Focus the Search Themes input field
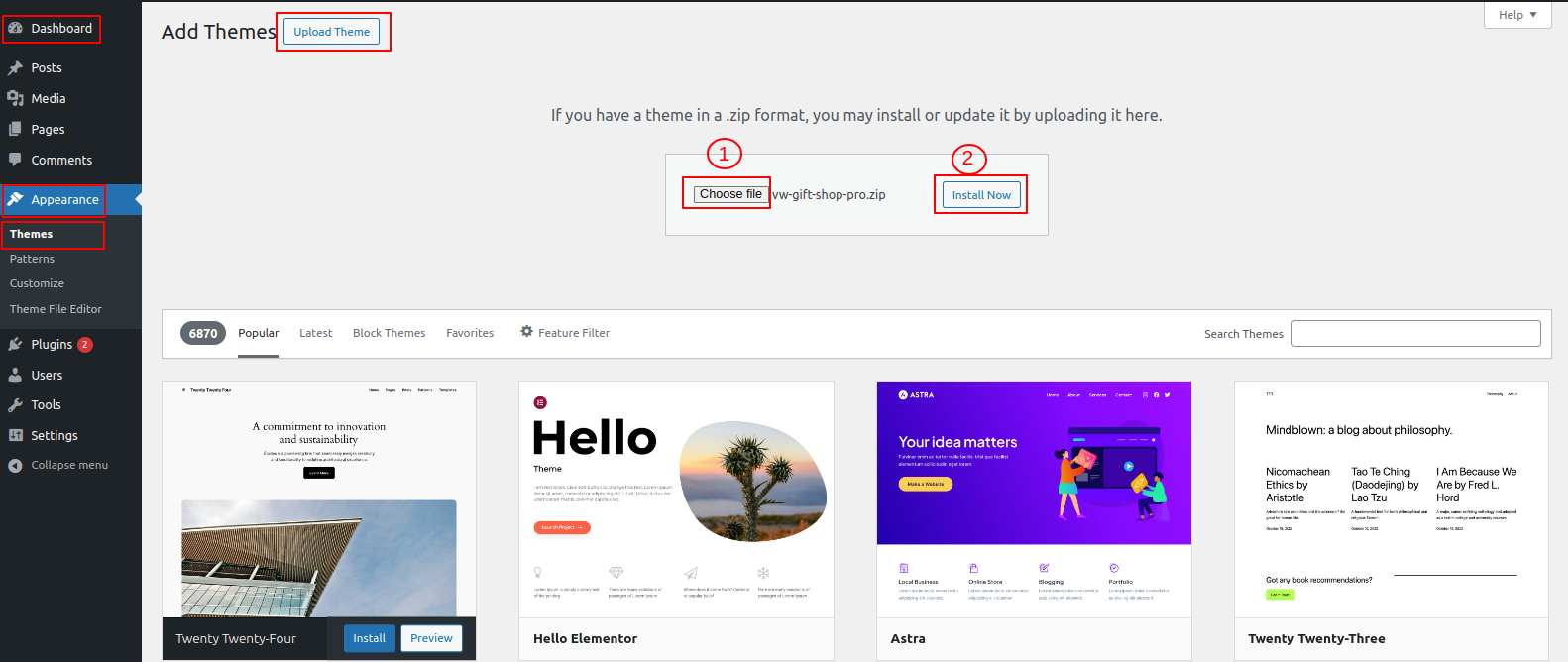 [x=1415, y=333]
